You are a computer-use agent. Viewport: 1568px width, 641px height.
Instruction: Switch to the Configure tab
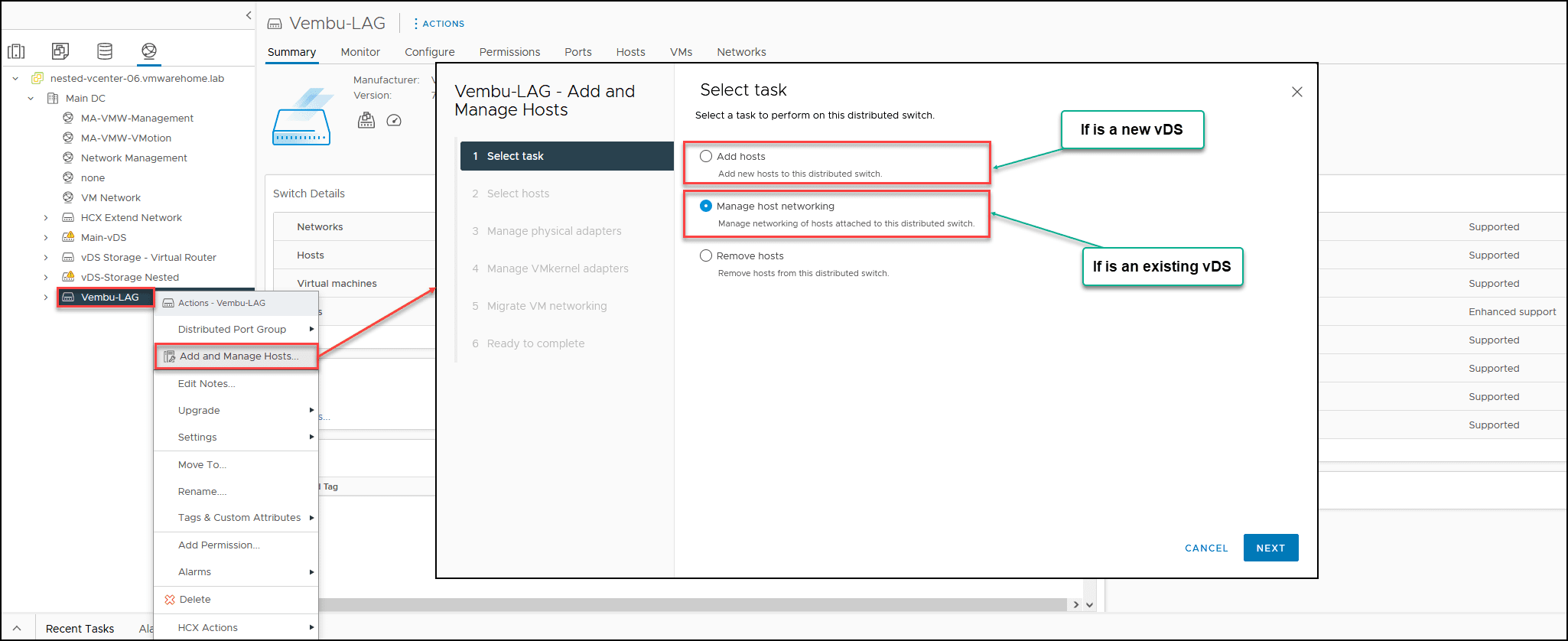tap(430, 52)
